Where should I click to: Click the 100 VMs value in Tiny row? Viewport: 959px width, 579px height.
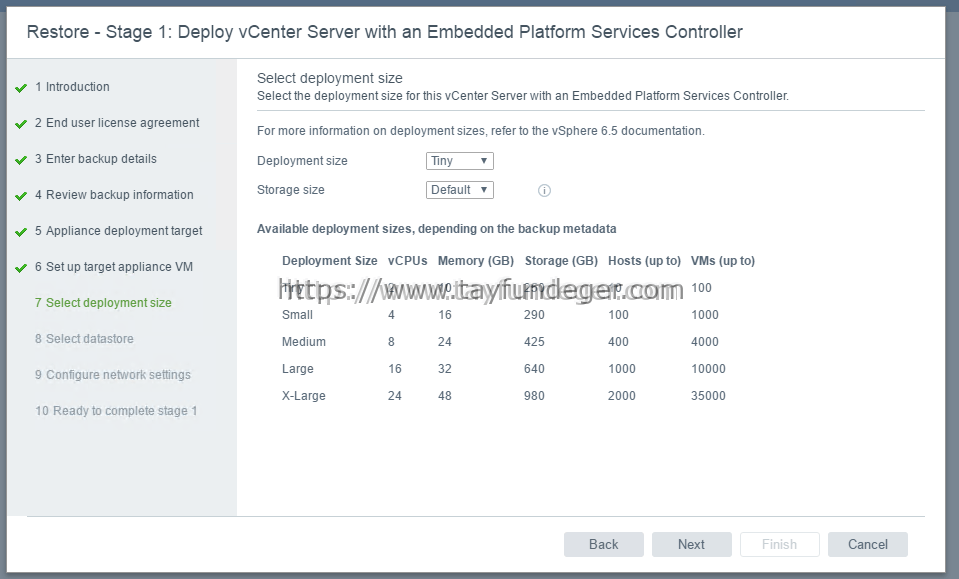[701, 288]
